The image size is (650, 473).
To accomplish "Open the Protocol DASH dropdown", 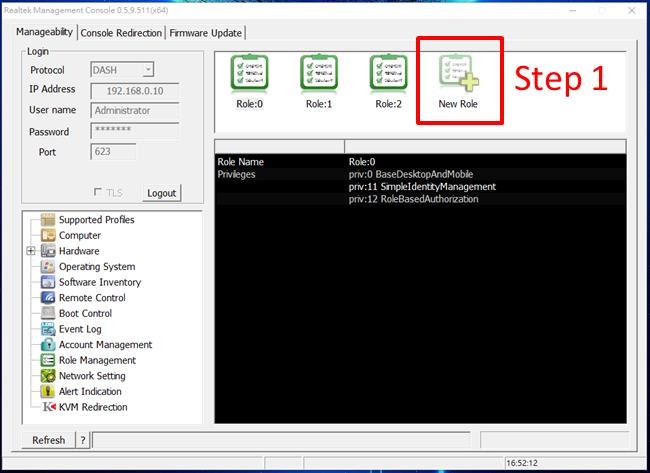I will pyautogui.click(x=148, y=70).
